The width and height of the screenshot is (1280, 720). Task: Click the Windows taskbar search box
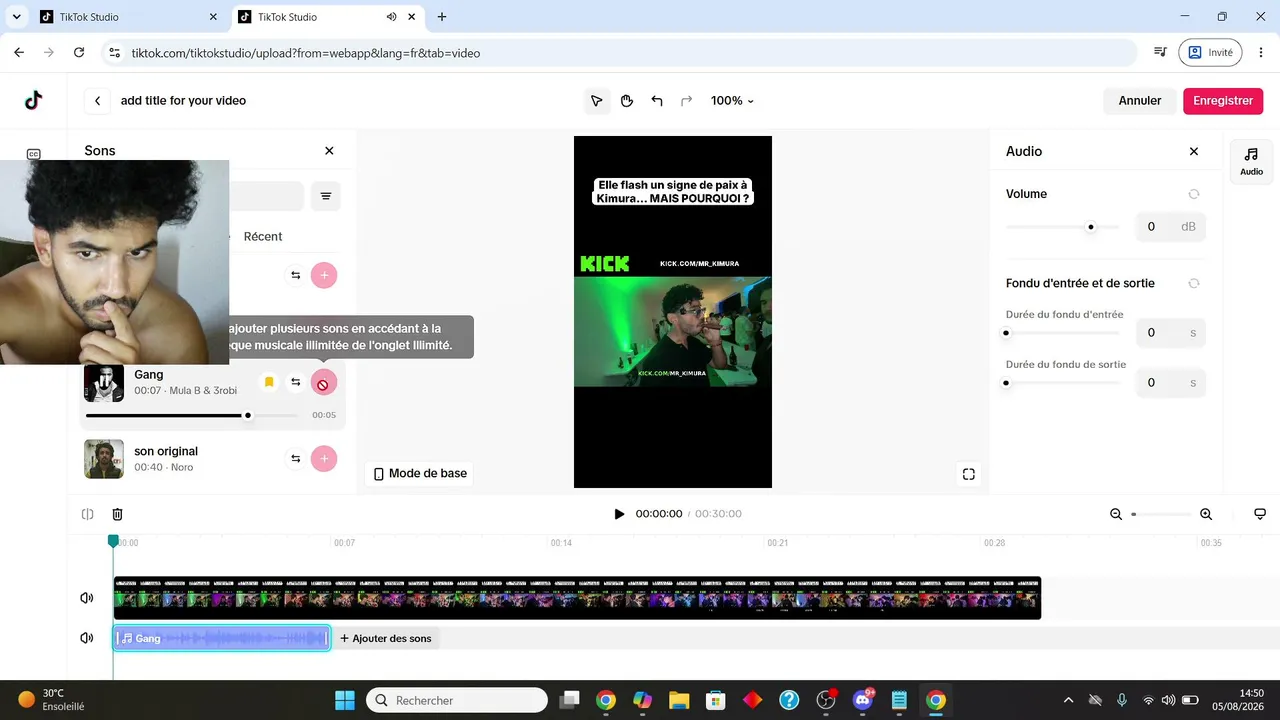pos(457,700)
